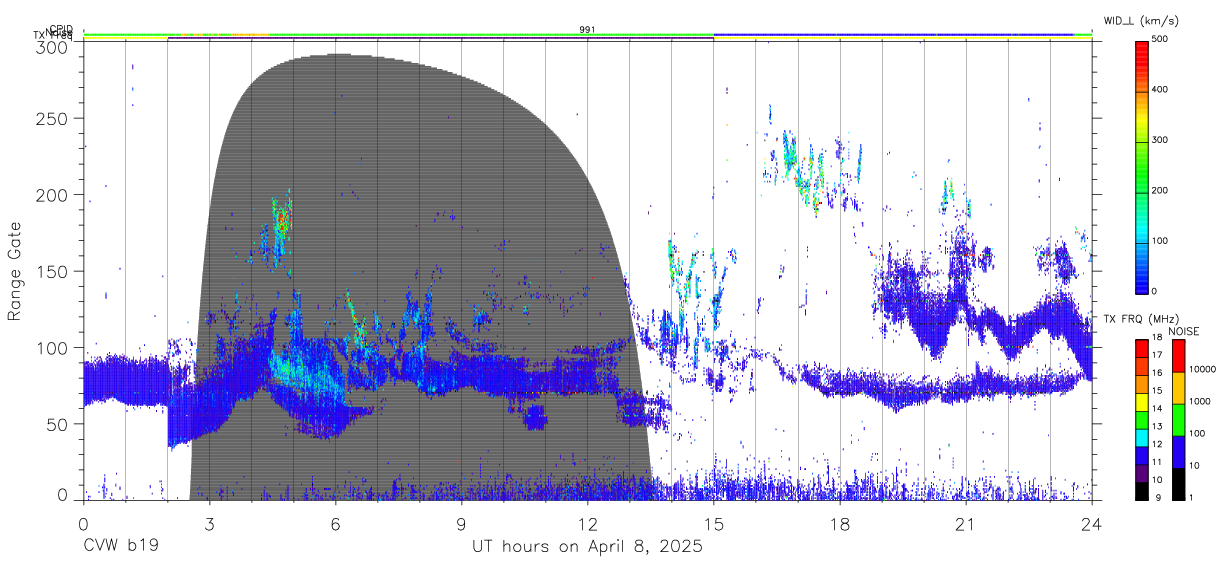
Task: Click the NOISE color scale bar
Action: click(x=1178, y=419)
